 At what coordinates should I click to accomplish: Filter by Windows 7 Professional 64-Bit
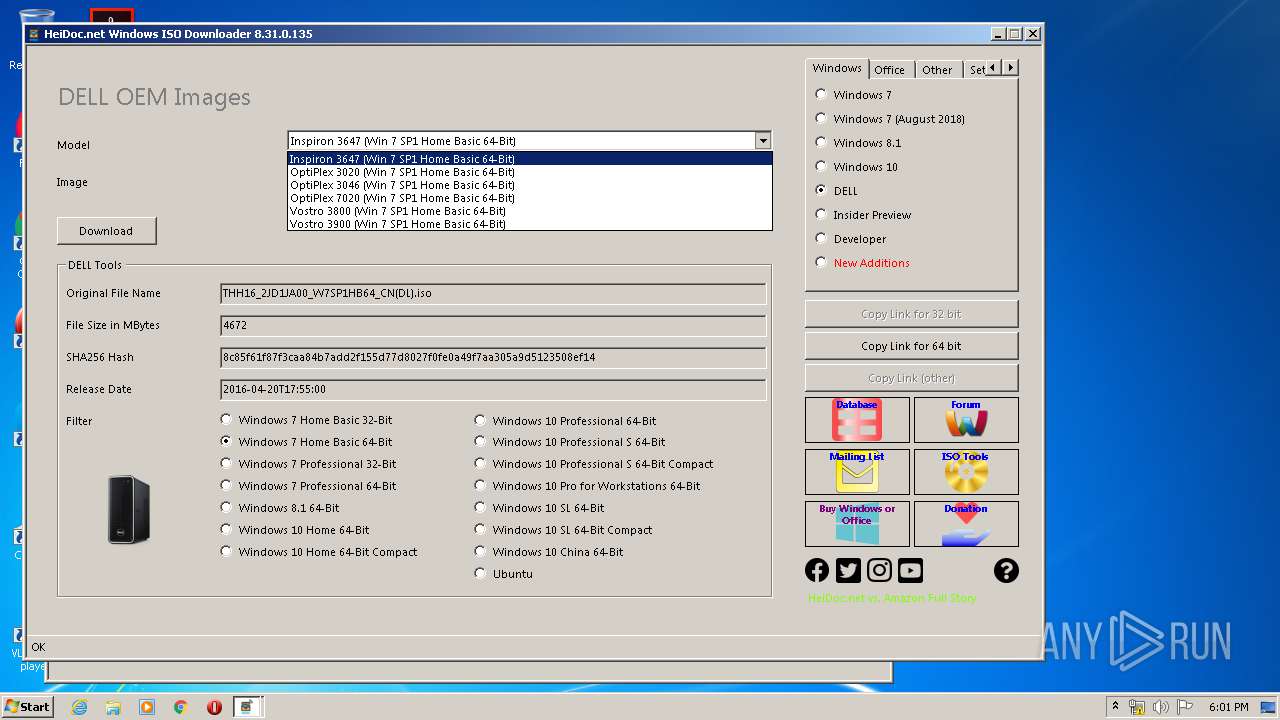click(x=226, y=486)
